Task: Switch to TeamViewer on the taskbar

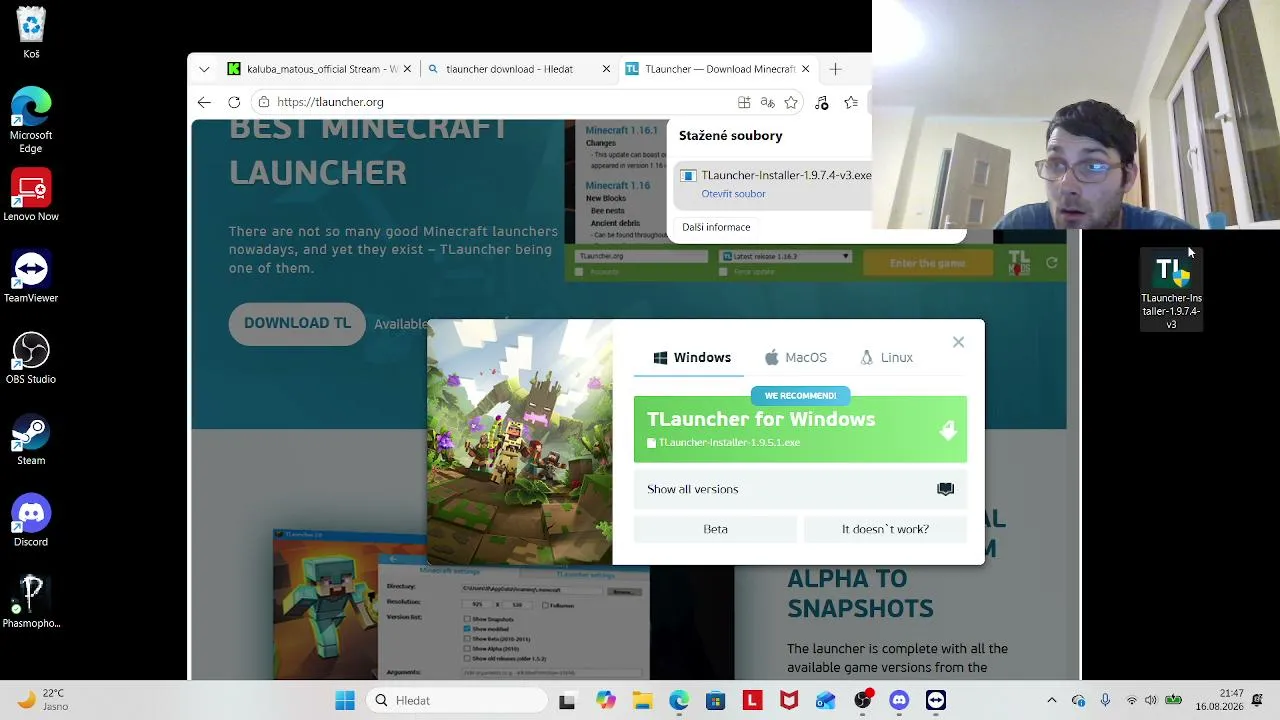Action: [x=936, y=700]
